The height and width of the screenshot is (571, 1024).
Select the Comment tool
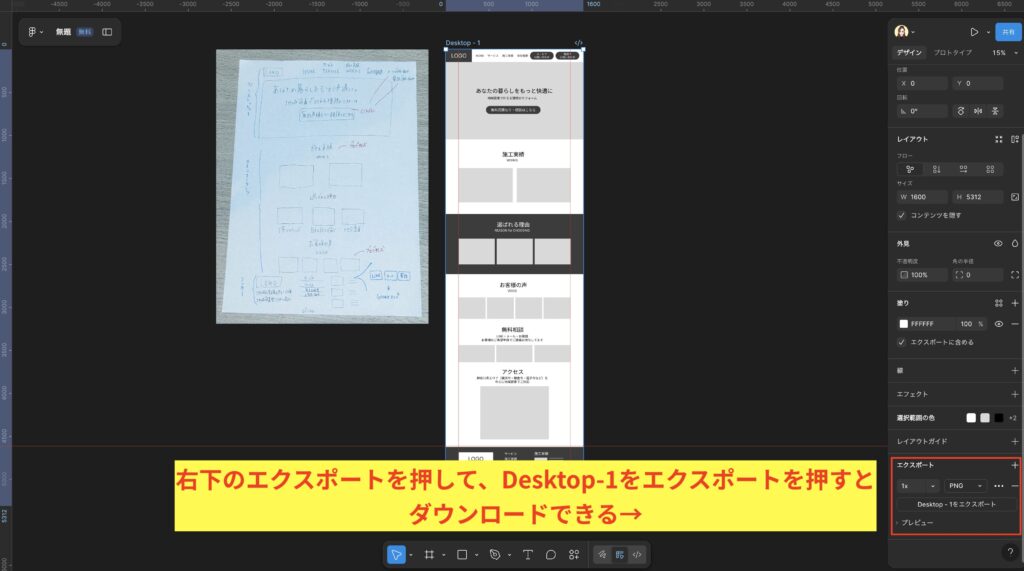click(550, 554)
